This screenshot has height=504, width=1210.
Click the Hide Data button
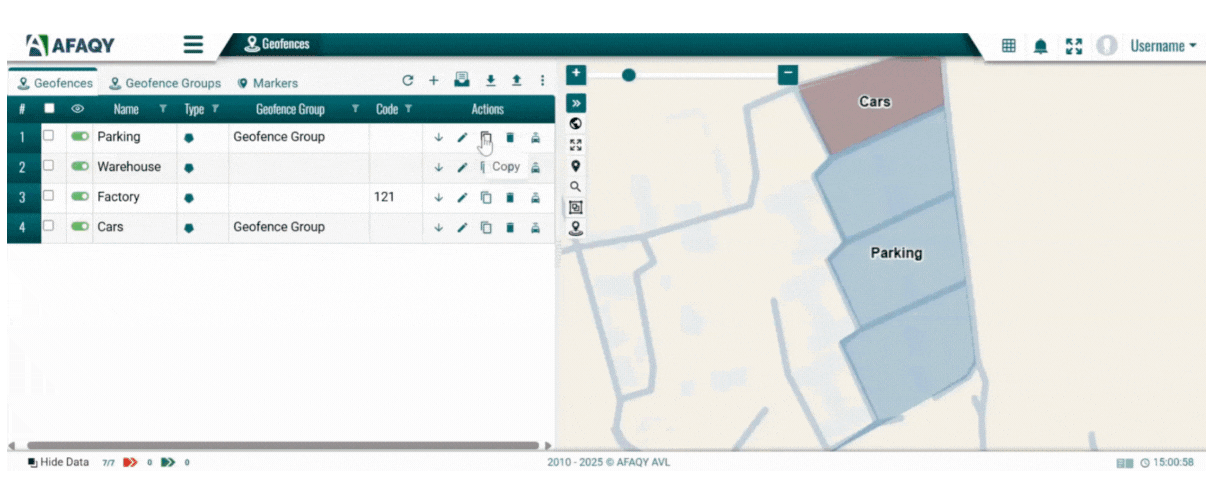[x=58, y=462]
